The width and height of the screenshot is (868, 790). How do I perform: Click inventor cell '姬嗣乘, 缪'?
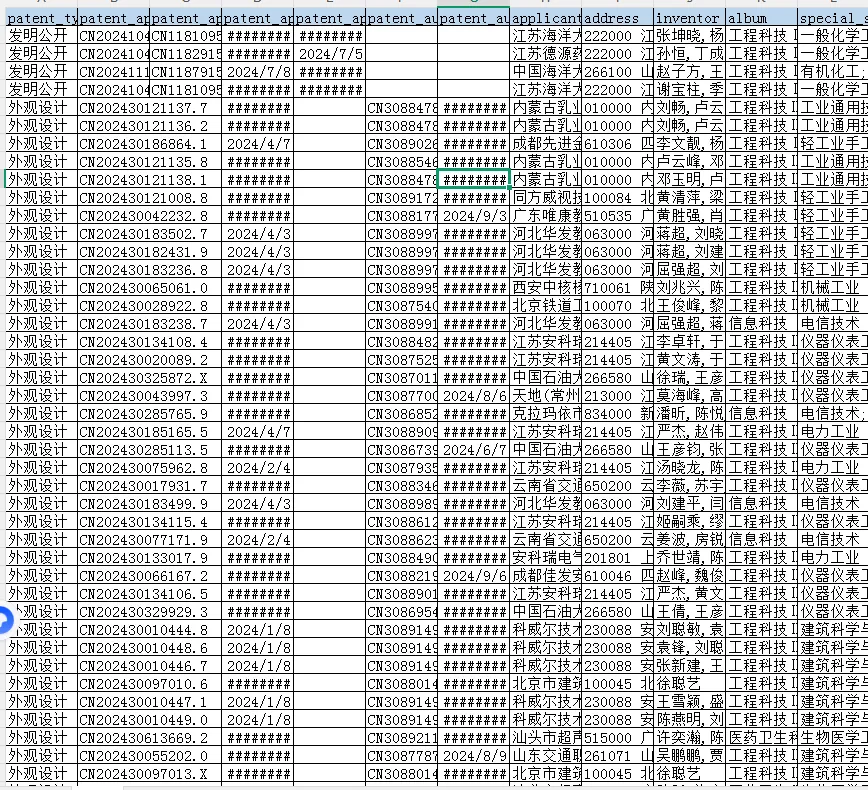pos(689,521)
